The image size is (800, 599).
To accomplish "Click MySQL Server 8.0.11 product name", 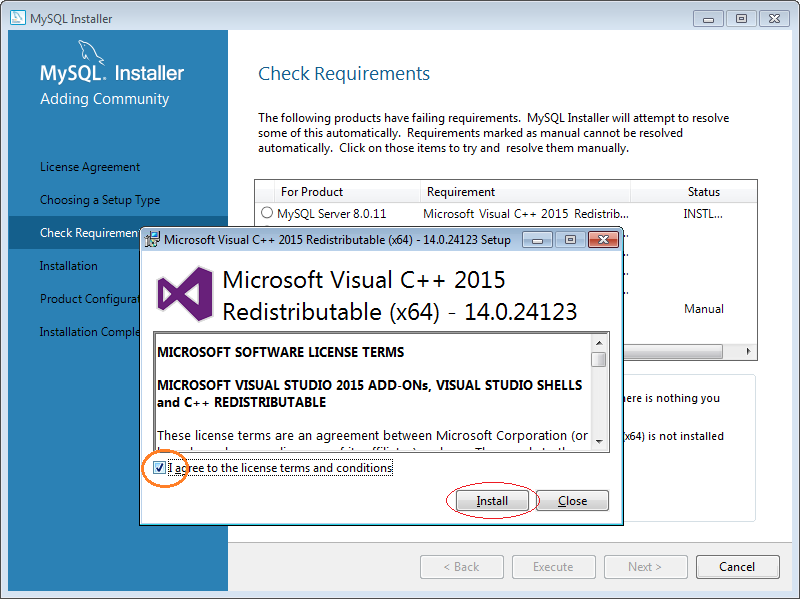I will coord(332,213).
